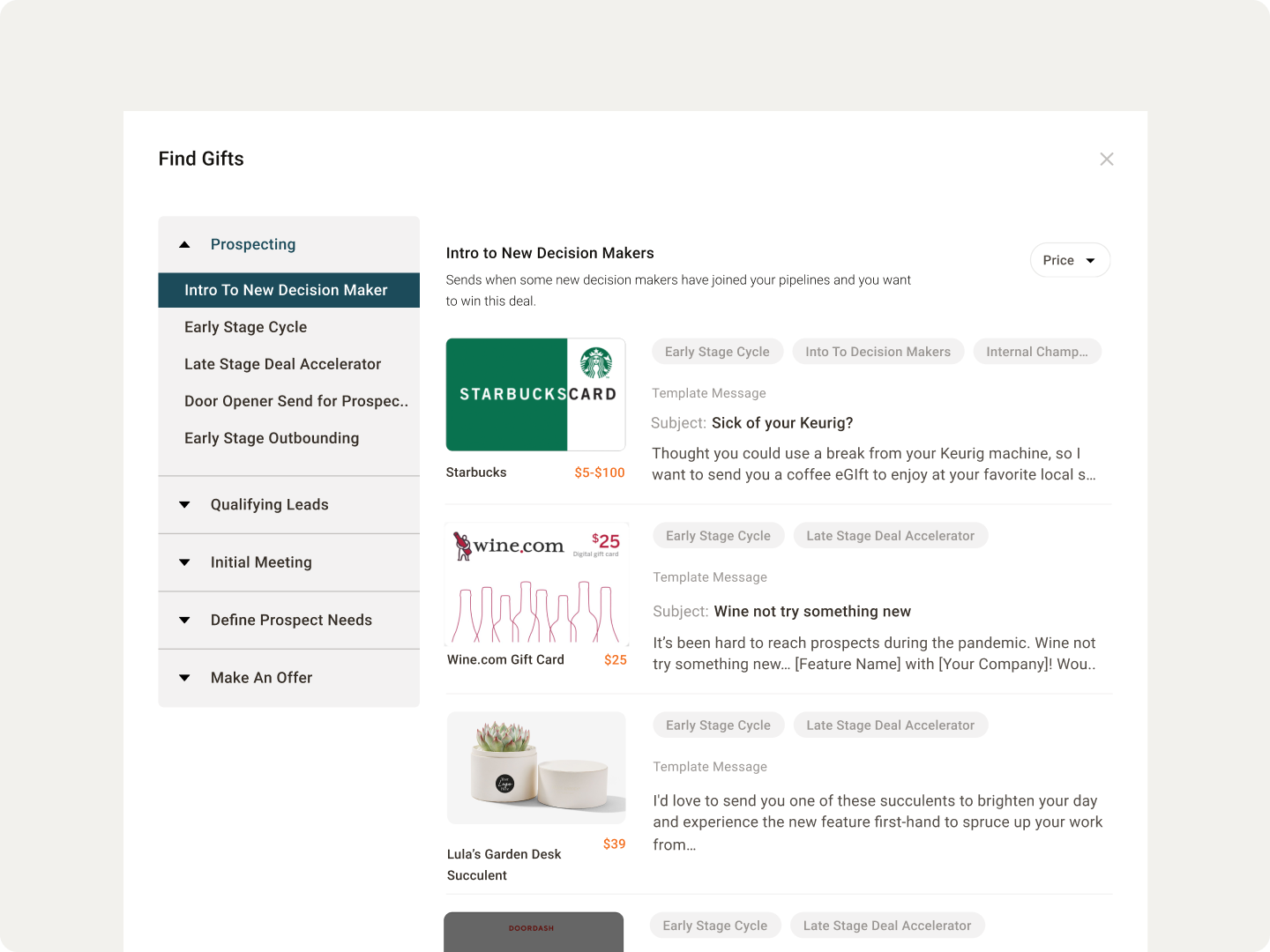1270x952 pixels.
Task: Click the Wine.com $25 price label
Action: coord(616,659)
